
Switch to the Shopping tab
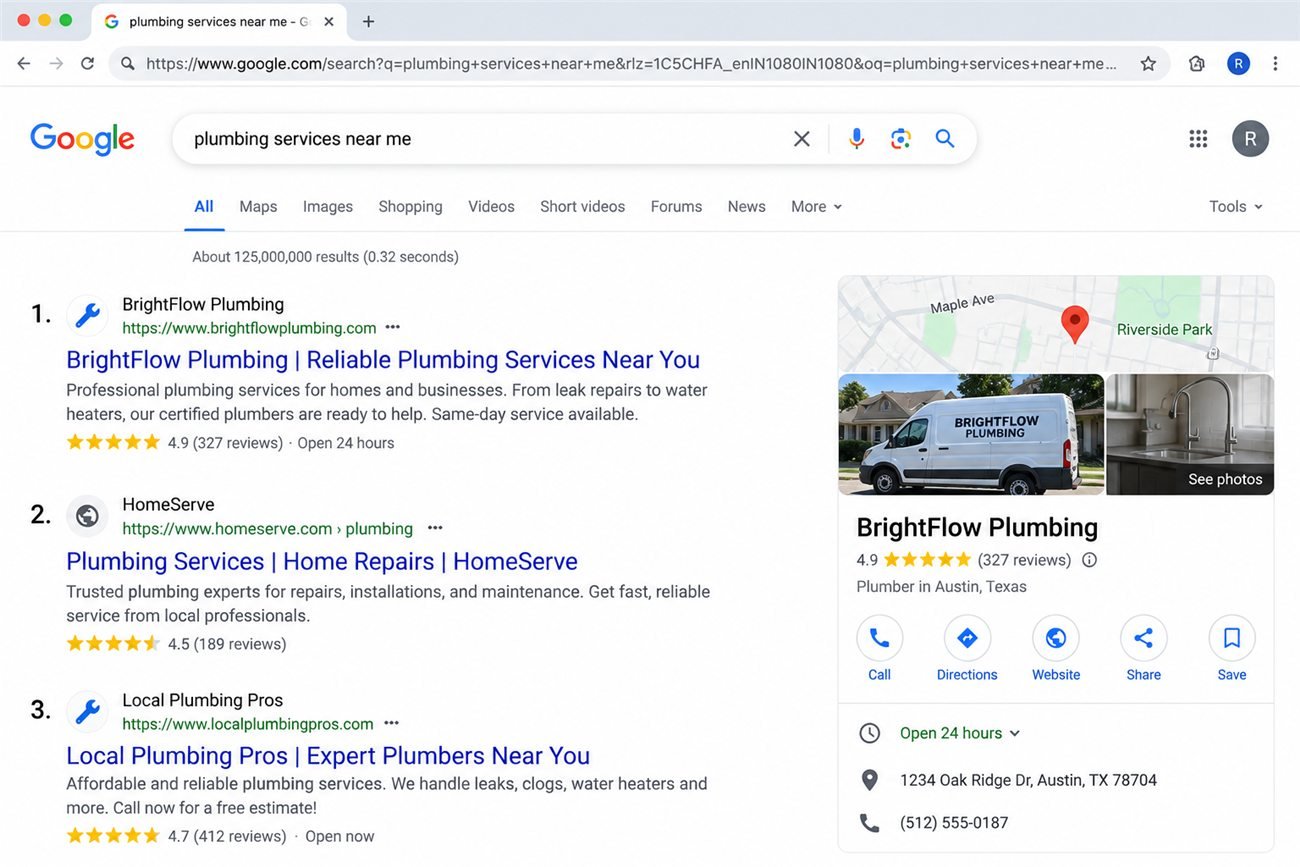pyautogui.click(x=410, y=207)
